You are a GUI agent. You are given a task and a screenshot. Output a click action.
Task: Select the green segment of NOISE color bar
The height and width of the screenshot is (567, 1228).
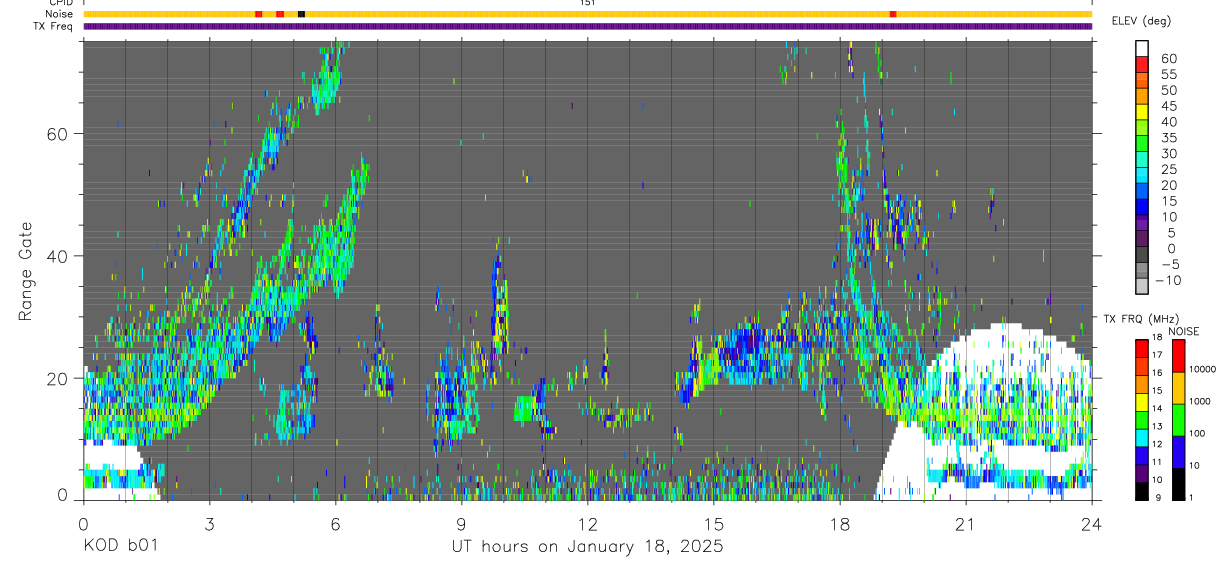tap(1179, 420)
